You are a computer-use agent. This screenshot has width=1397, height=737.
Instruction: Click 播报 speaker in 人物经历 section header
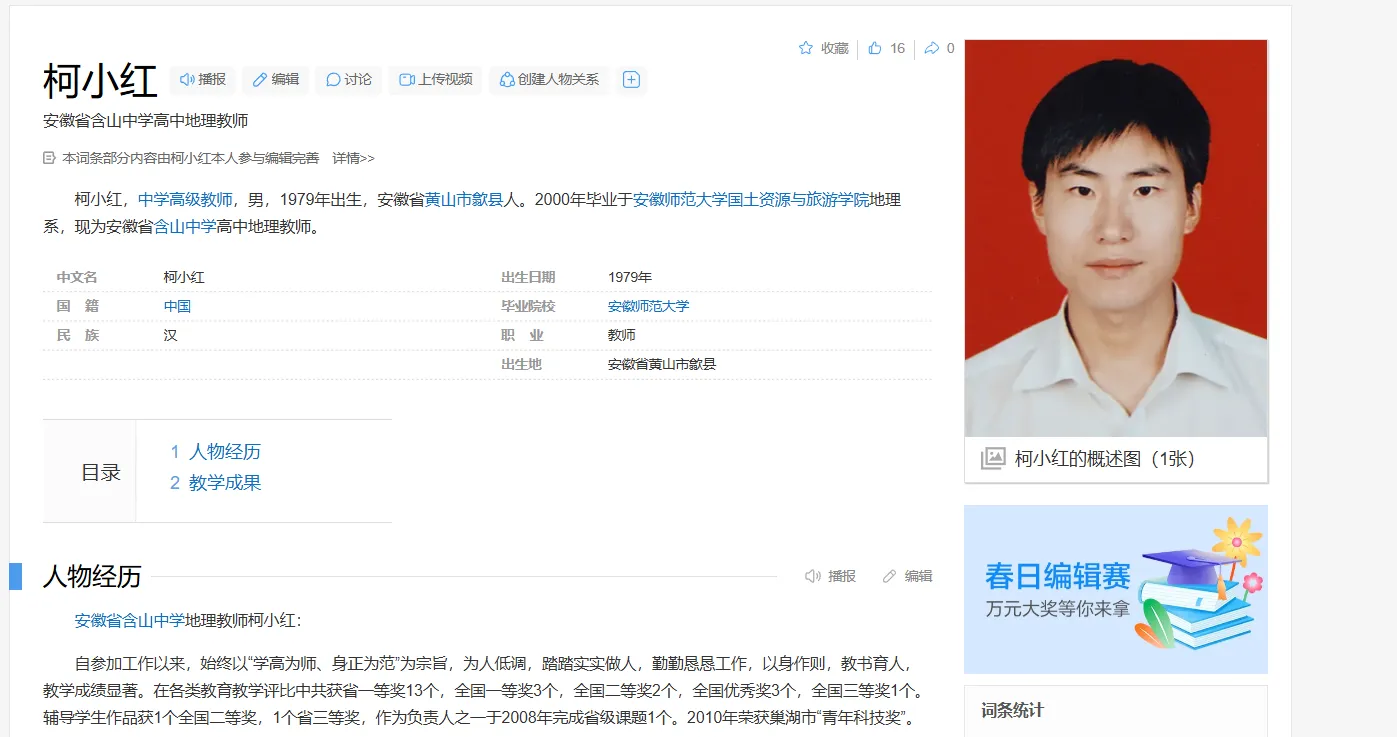831,576
